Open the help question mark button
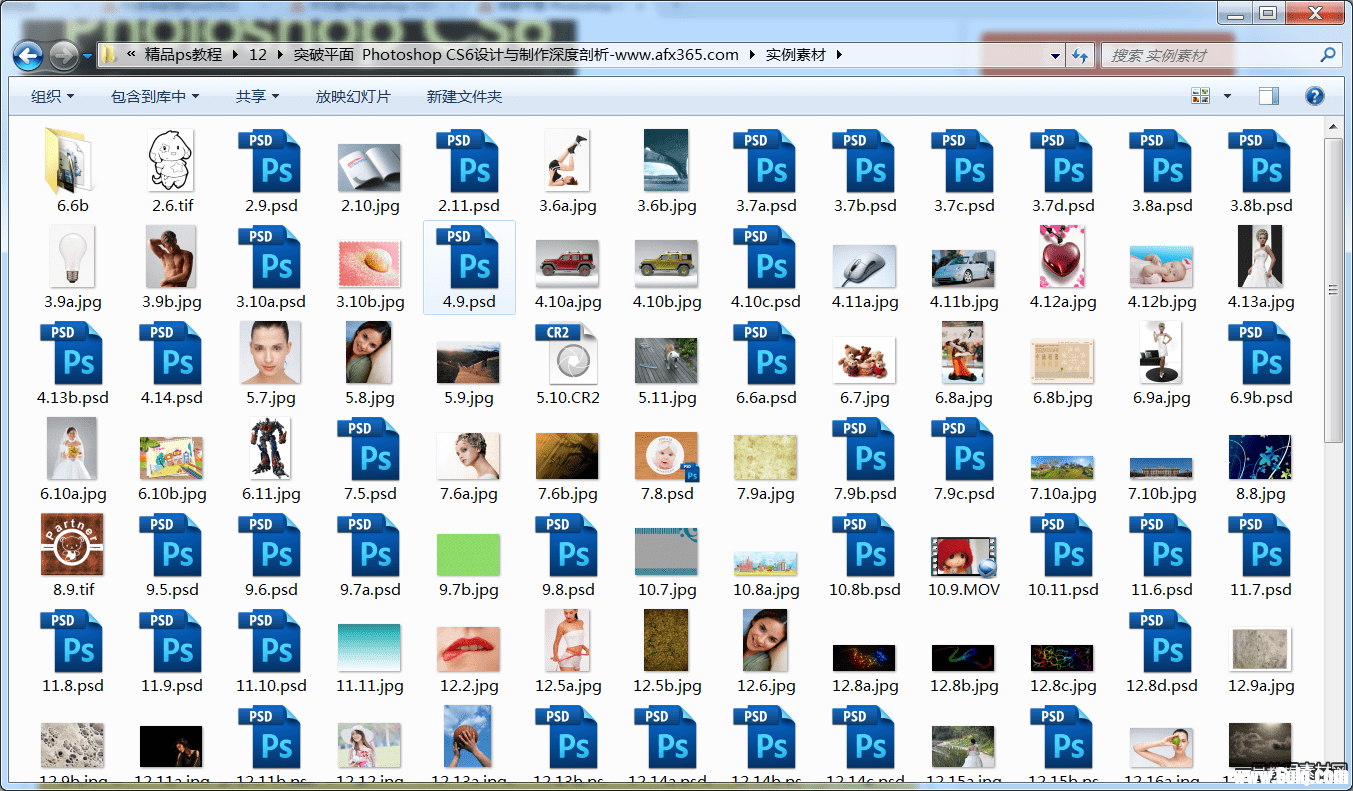The image size is (1353, 791). tap(1315, 97)
